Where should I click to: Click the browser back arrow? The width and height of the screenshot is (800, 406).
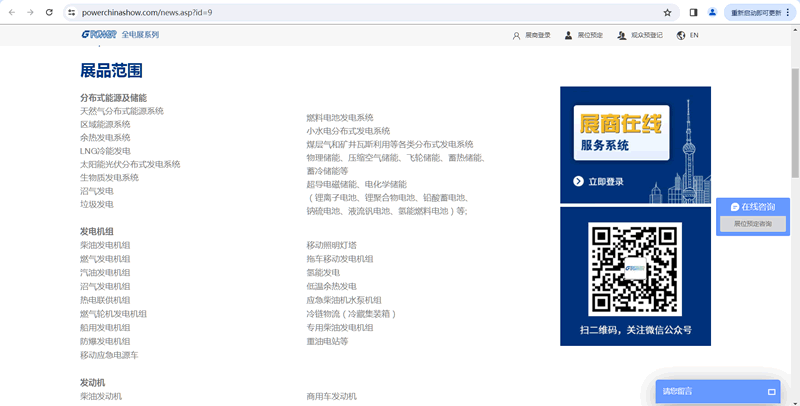pos(10,12)
